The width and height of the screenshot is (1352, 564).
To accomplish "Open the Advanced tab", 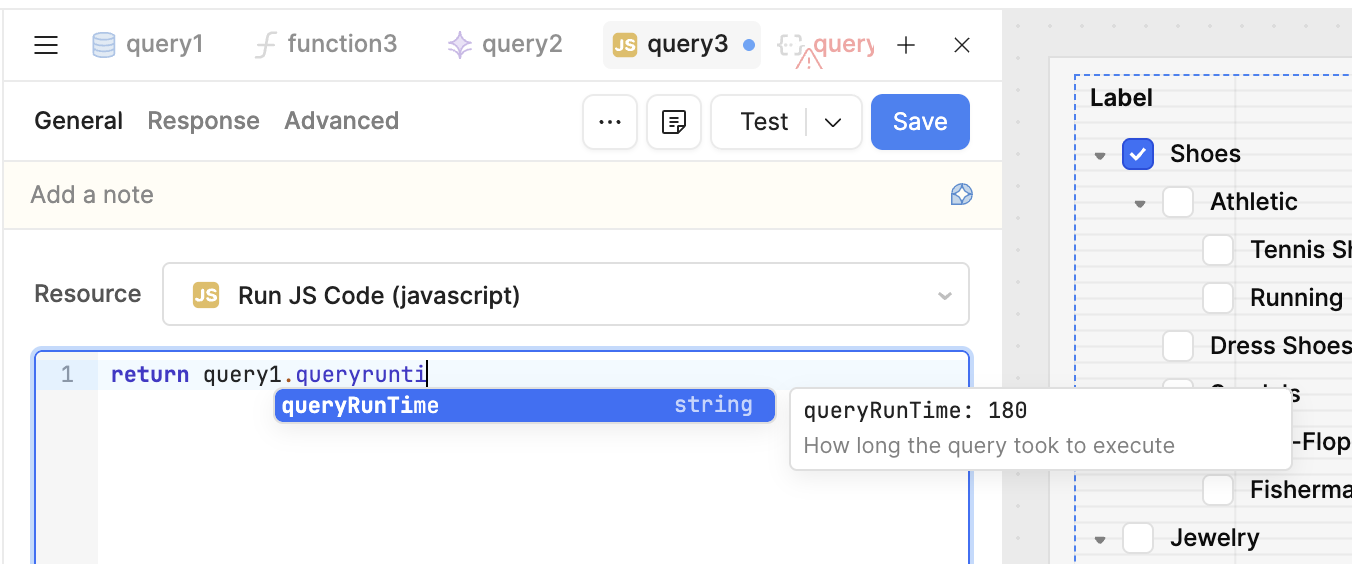I will pyautogui.click(x=341, y=121).
